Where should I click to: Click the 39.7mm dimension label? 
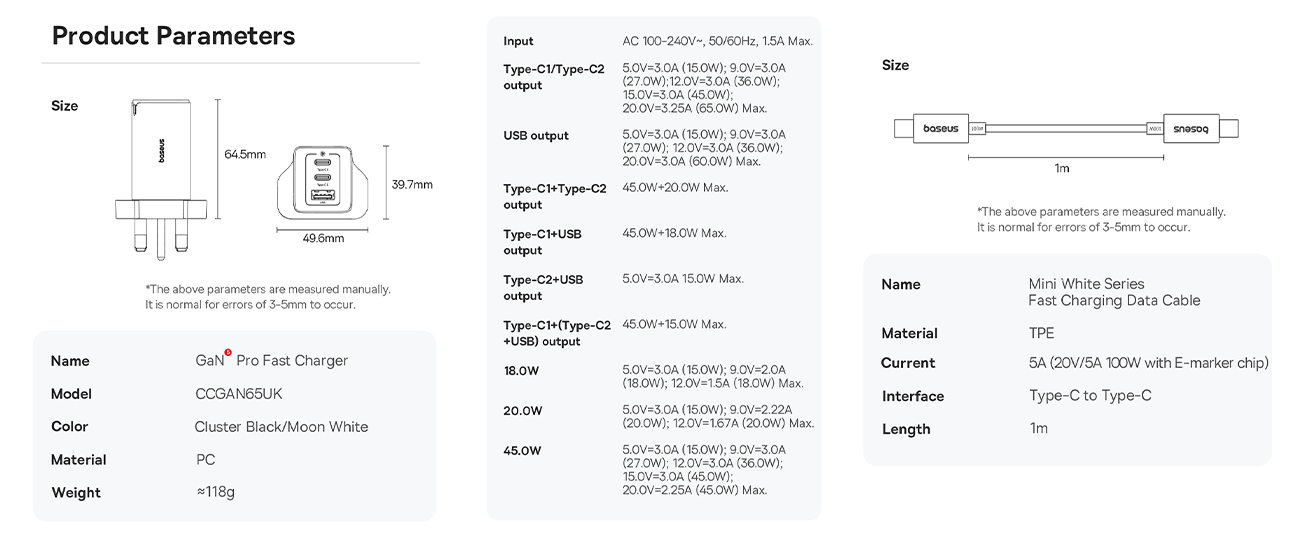[x=412, y=184]
